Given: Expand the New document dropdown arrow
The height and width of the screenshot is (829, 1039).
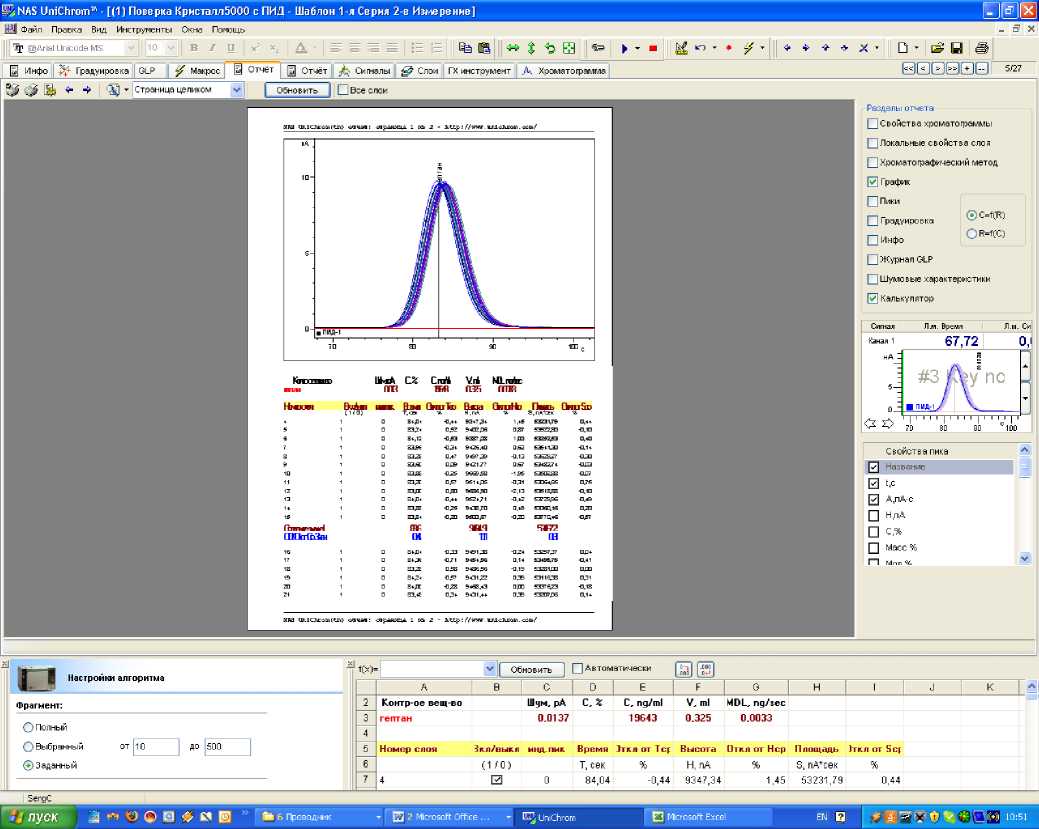Looking at the screenshot, I should tap(916, 48).
